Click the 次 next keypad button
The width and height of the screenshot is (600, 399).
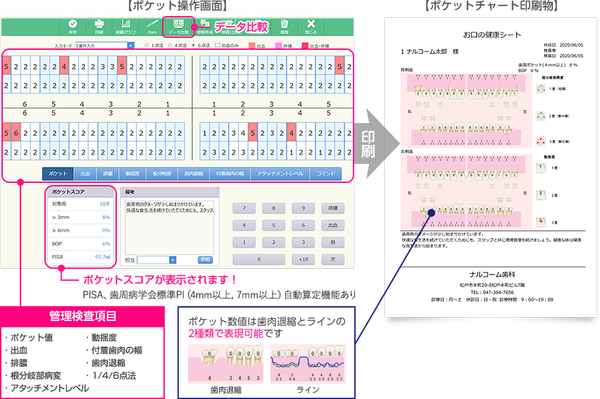[x=333, y=259]
